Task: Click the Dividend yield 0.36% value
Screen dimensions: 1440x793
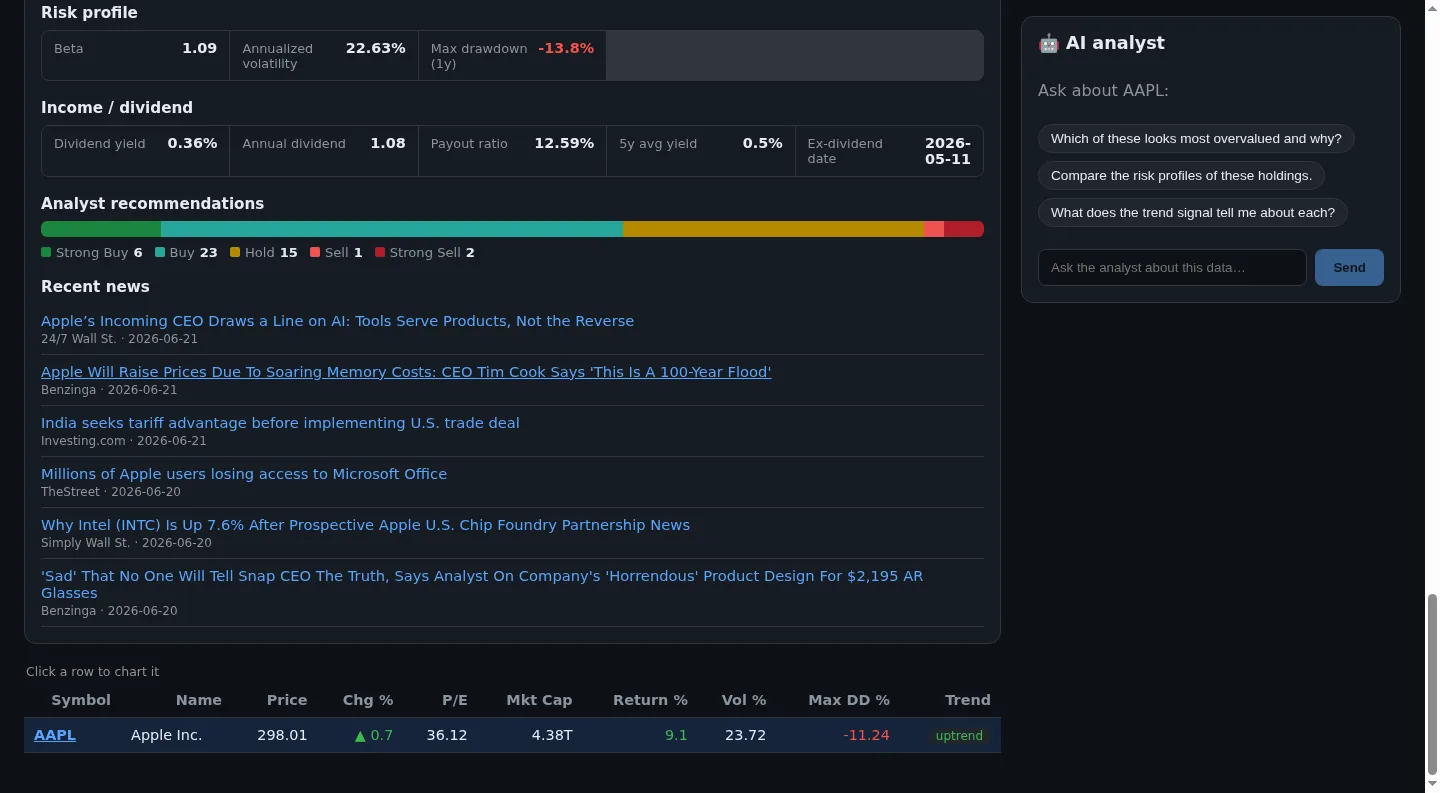Action: 192,143
